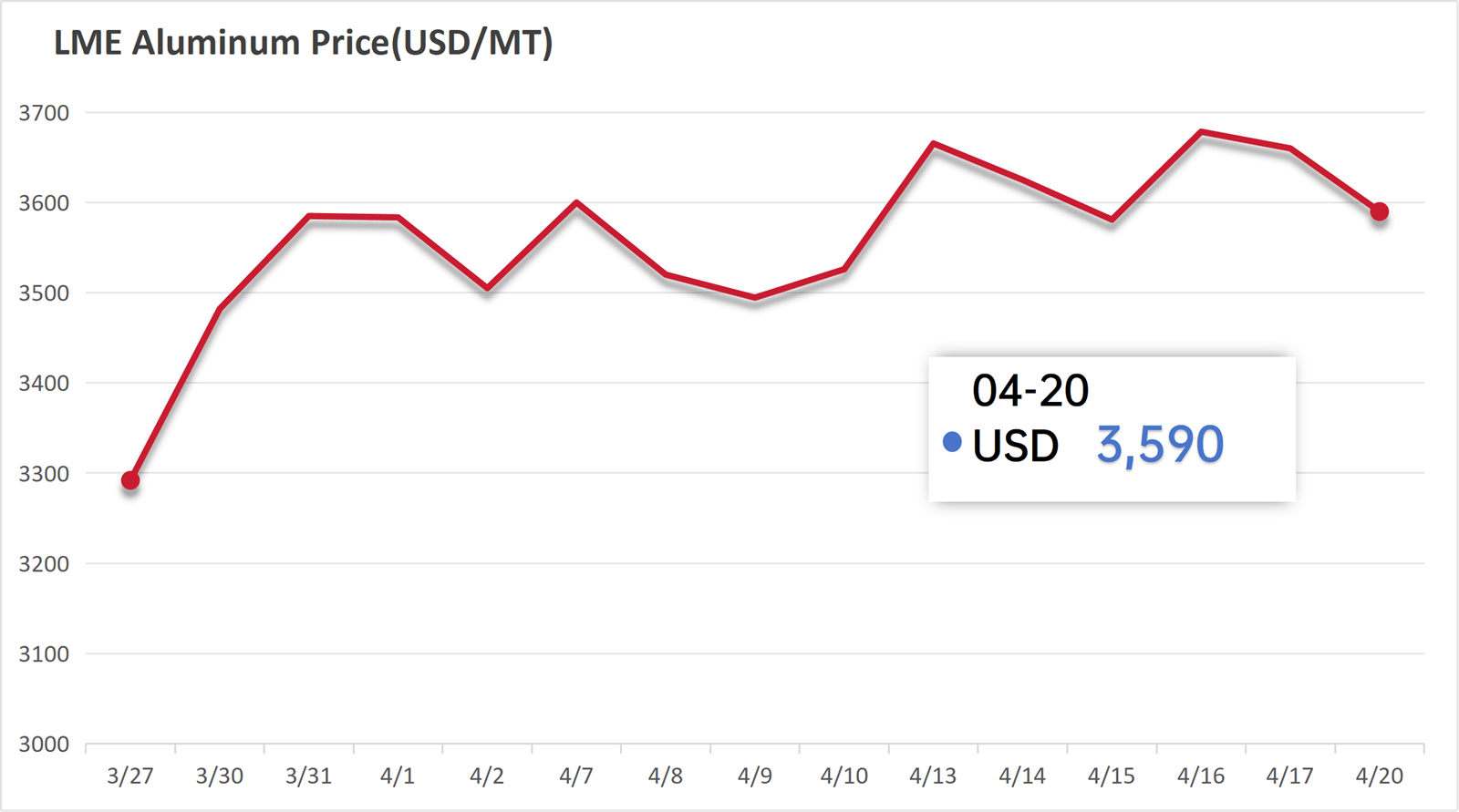Select the 04-20 date in the tooltip
This screenshot has width=1459, height=812.
click(x=1030, y=391)
